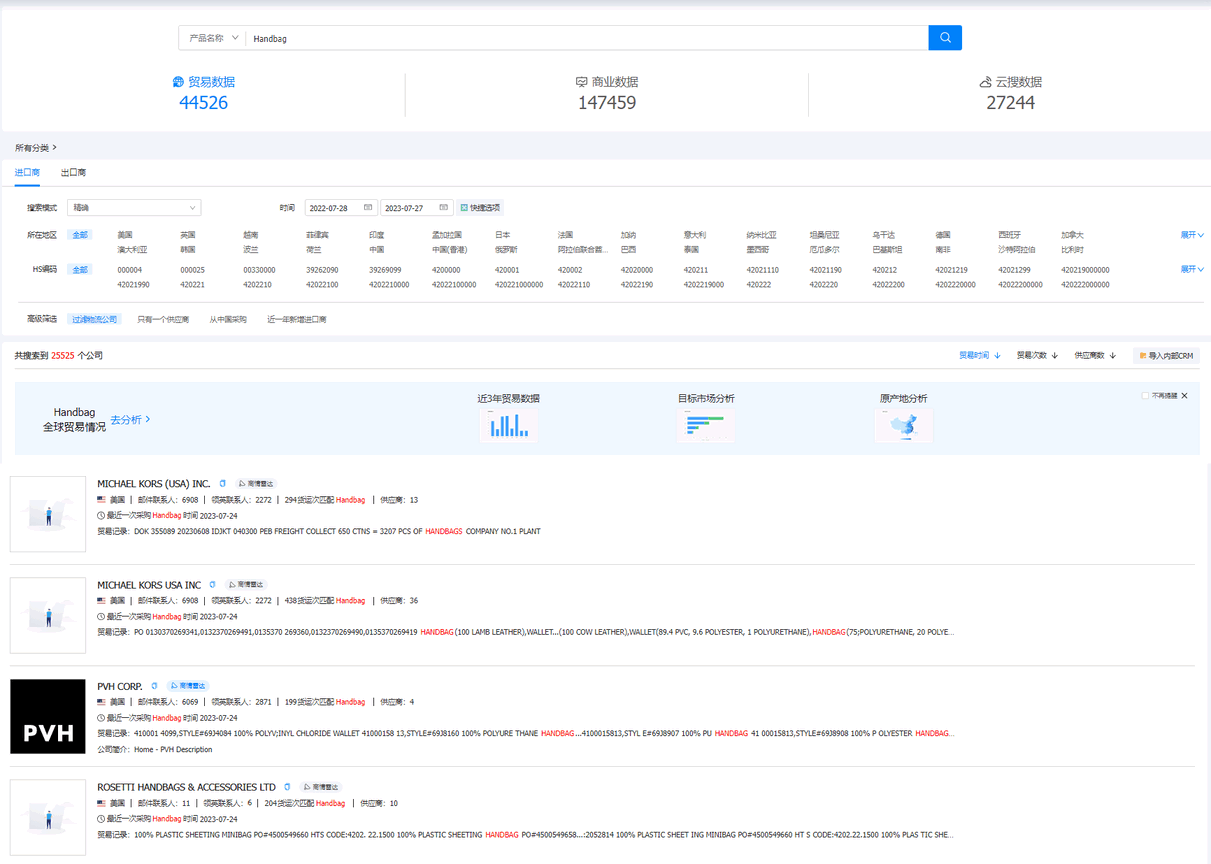Click the 去分析 link
Image resolution: width=1211 pixels, height=864 pixels.
click(x=130, y=420)
